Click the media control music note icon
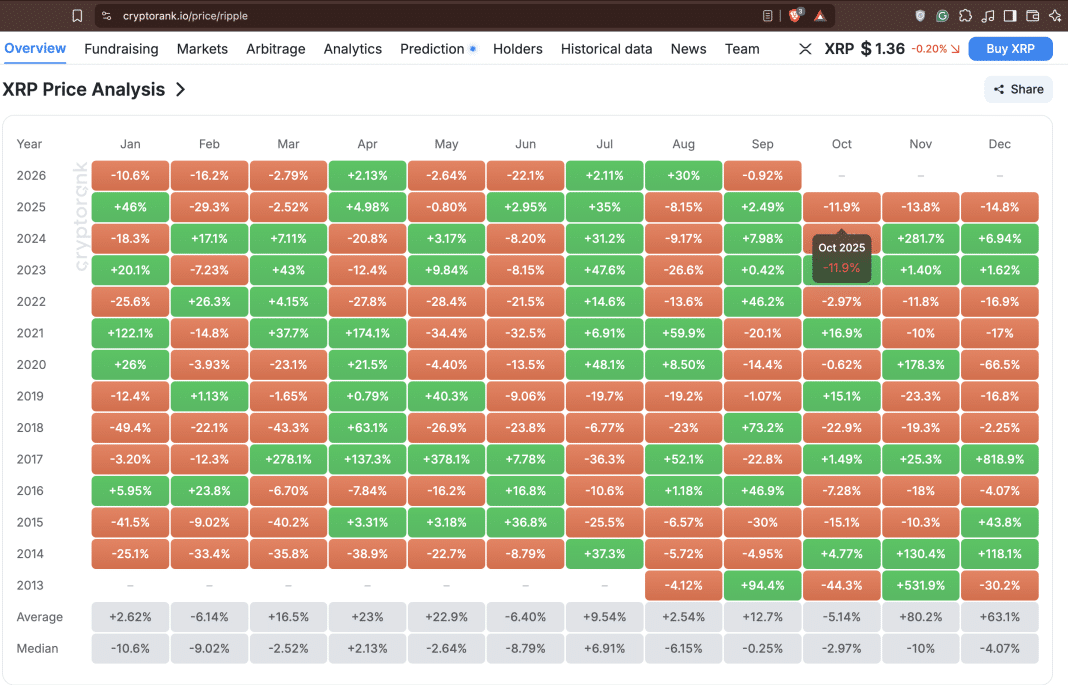This screenshot has width=1068, height=685. 988,16
